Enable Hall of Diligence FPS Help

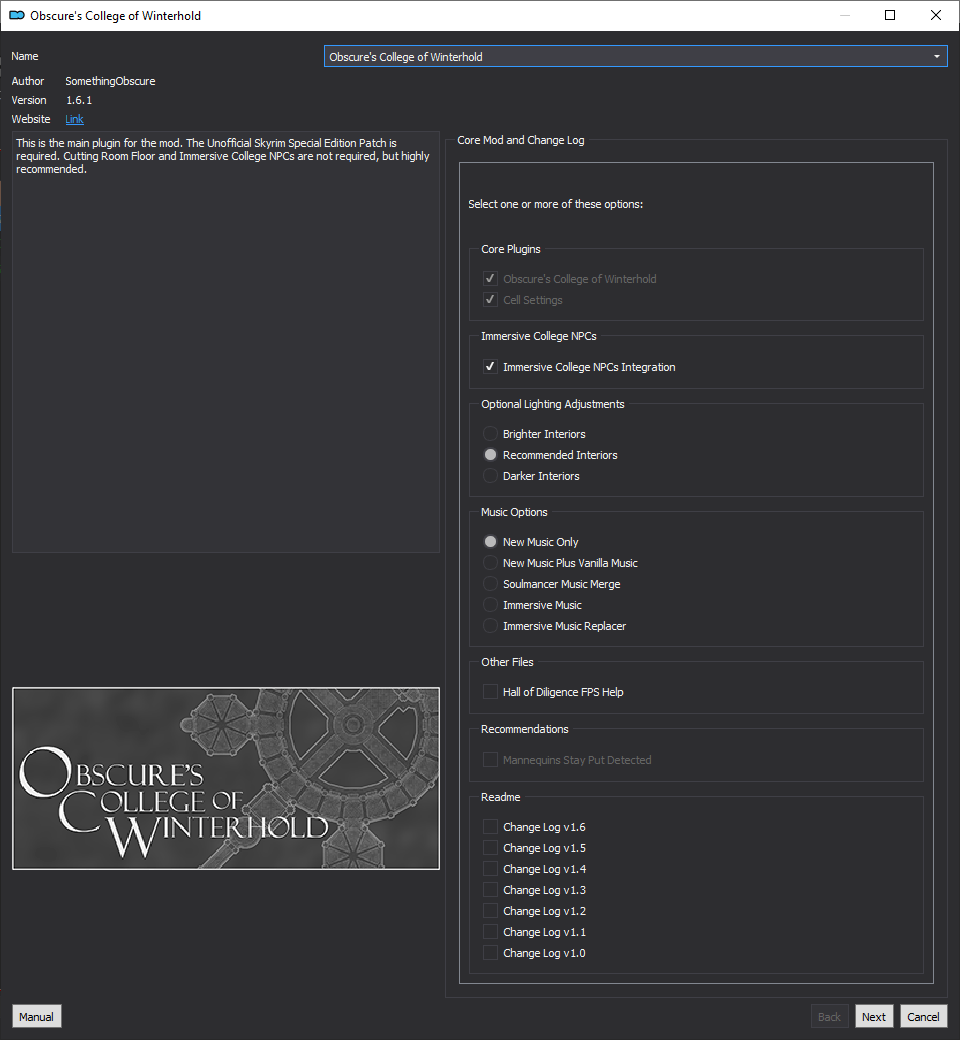[x=490, y=692]
